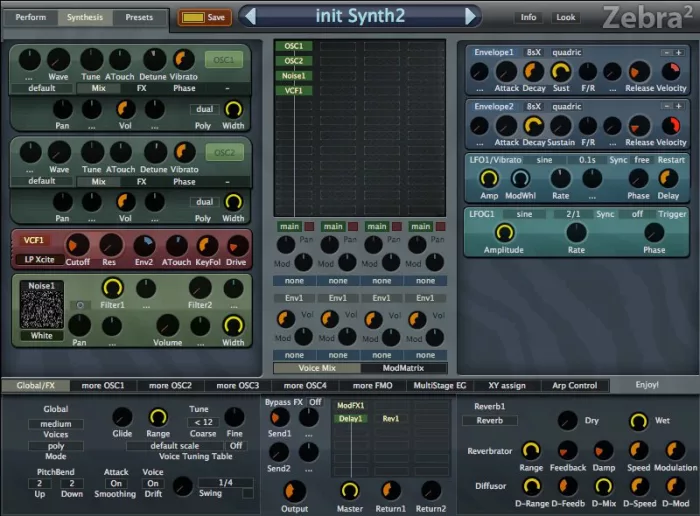
Task: Click the Reverb1 Wet knob
Action: [638, 421]
